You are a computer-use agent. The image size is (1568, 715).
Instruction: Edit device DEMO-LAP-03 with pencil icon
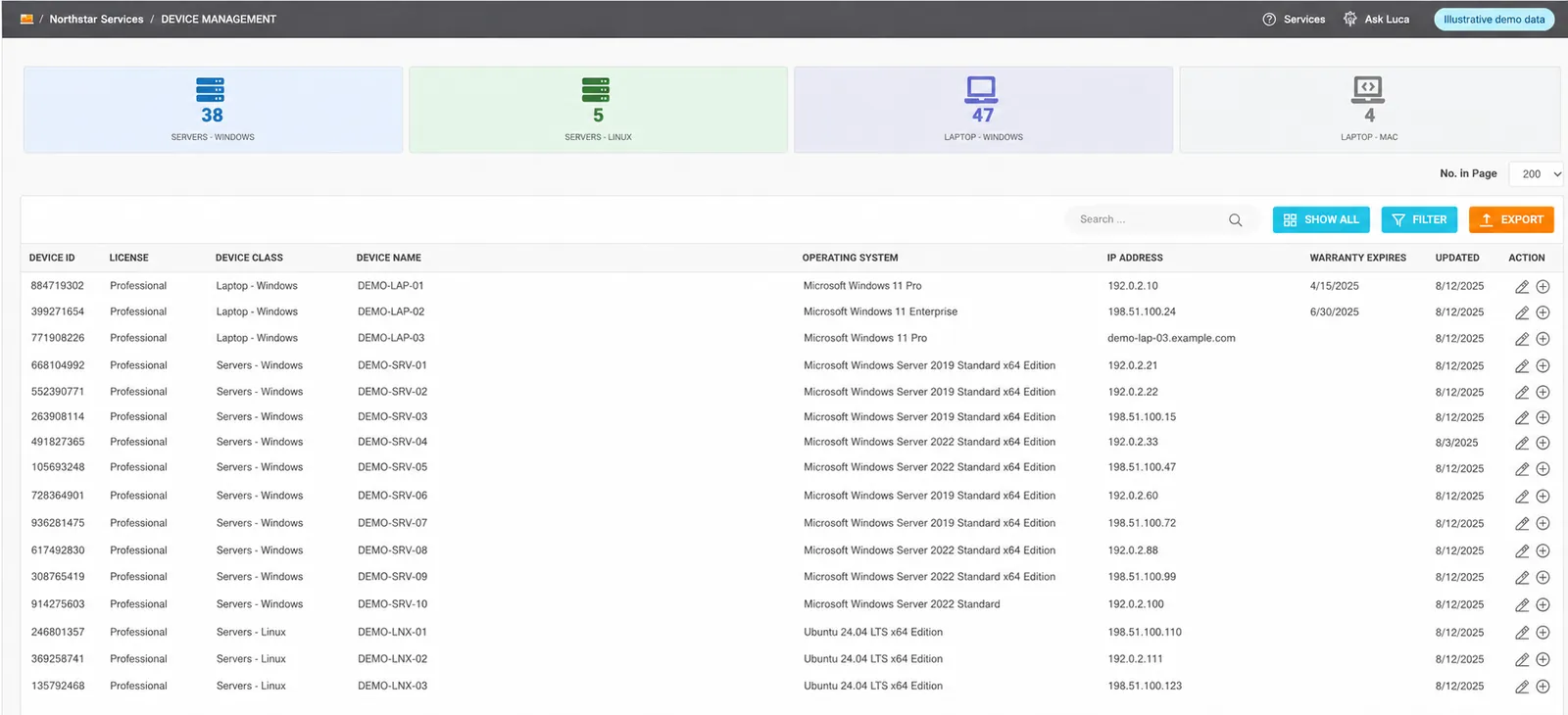pyautogui.click(x=1522, y=339)
